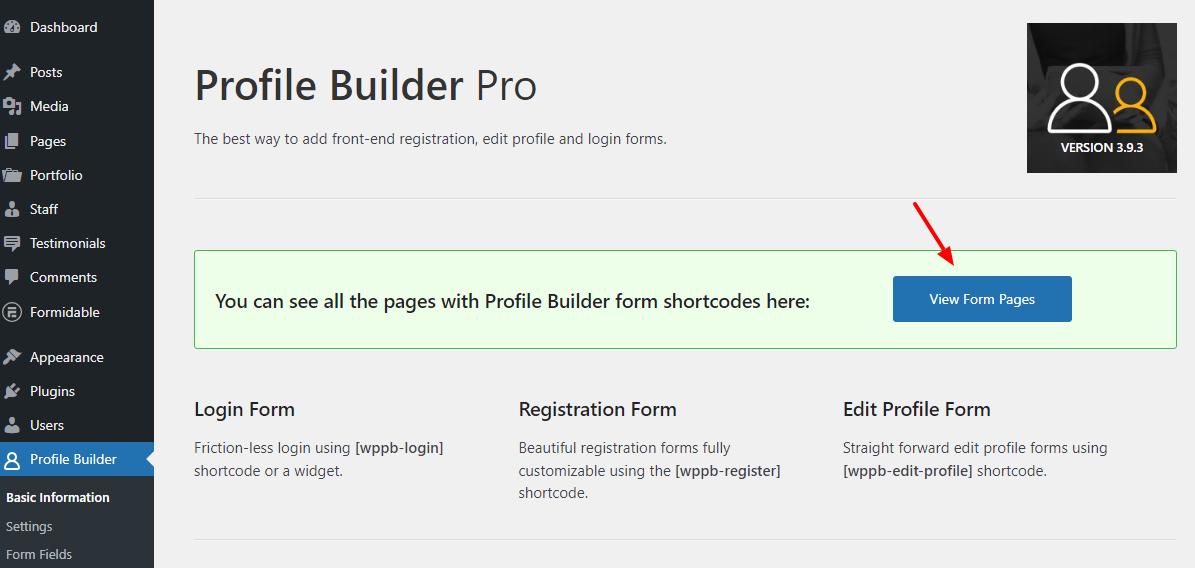The height and width of the screenshot is (568, 1195).
Task: Select the Basic Information submenu item
Action: [58, 497]
